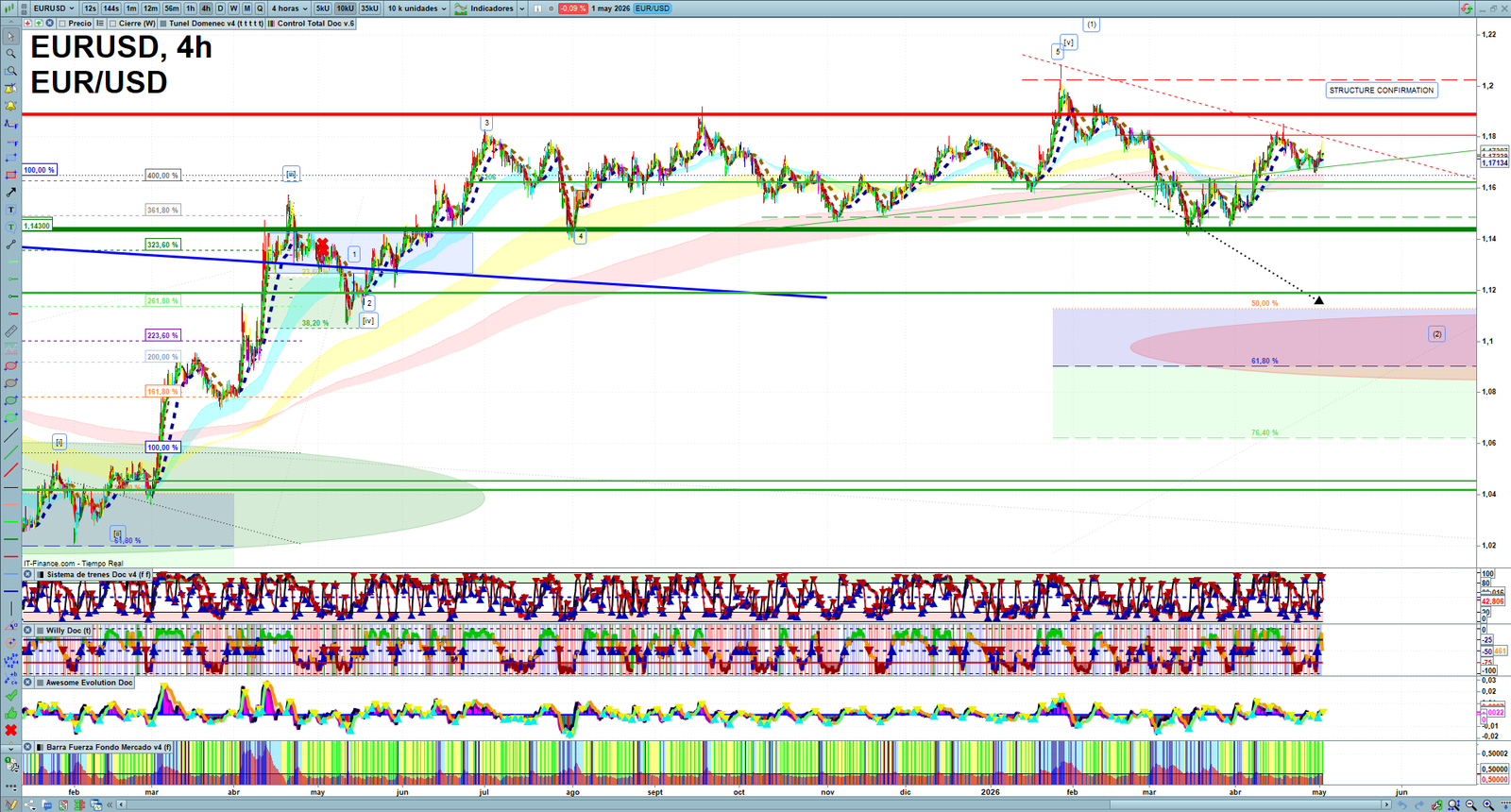Click the green plus icon in price bar

pos(39,23)
